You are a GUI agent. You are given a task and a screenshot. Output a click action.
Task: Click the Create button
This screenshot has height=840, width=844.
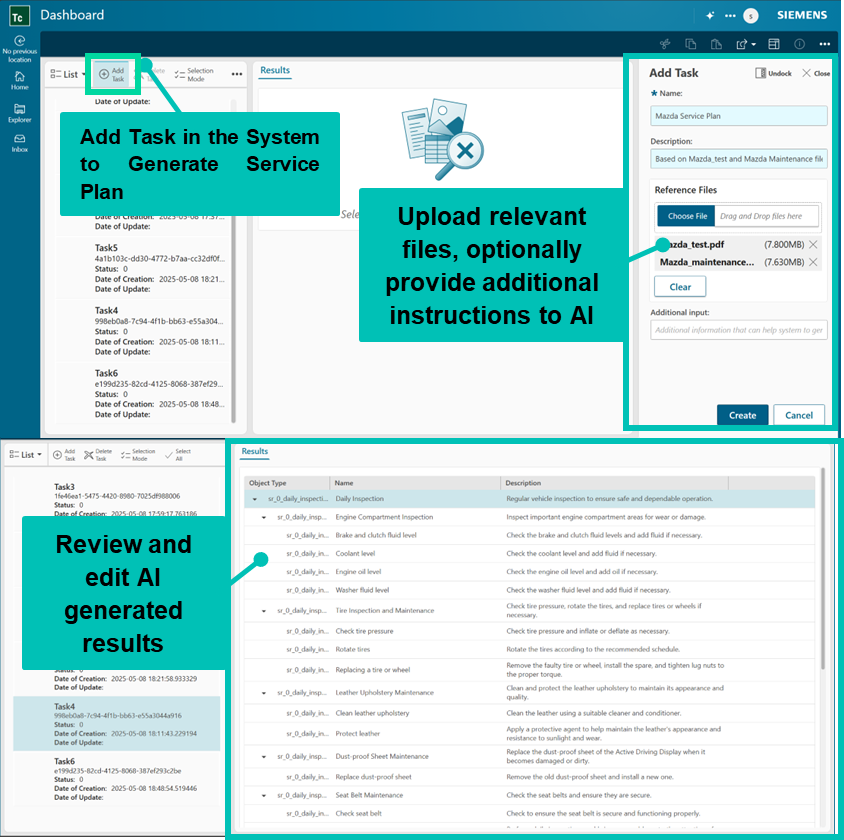point(742,415)
